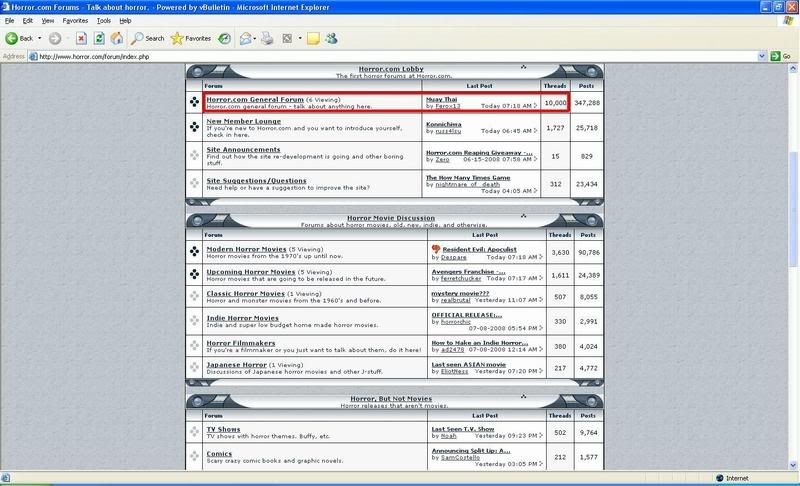Click the Mail envelope toolbar icon
Screen dimensions: 800x486
(245, 38)
